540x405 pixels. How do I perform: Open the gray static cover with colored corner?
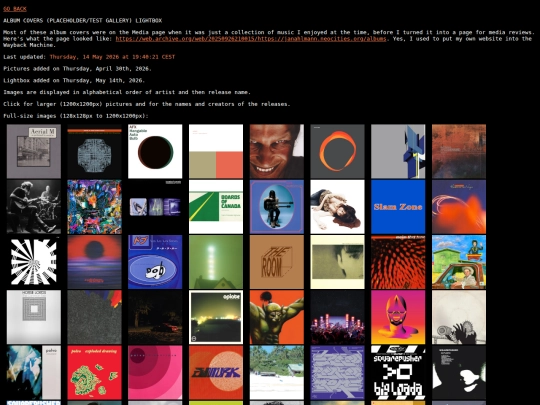click(94, 317)
